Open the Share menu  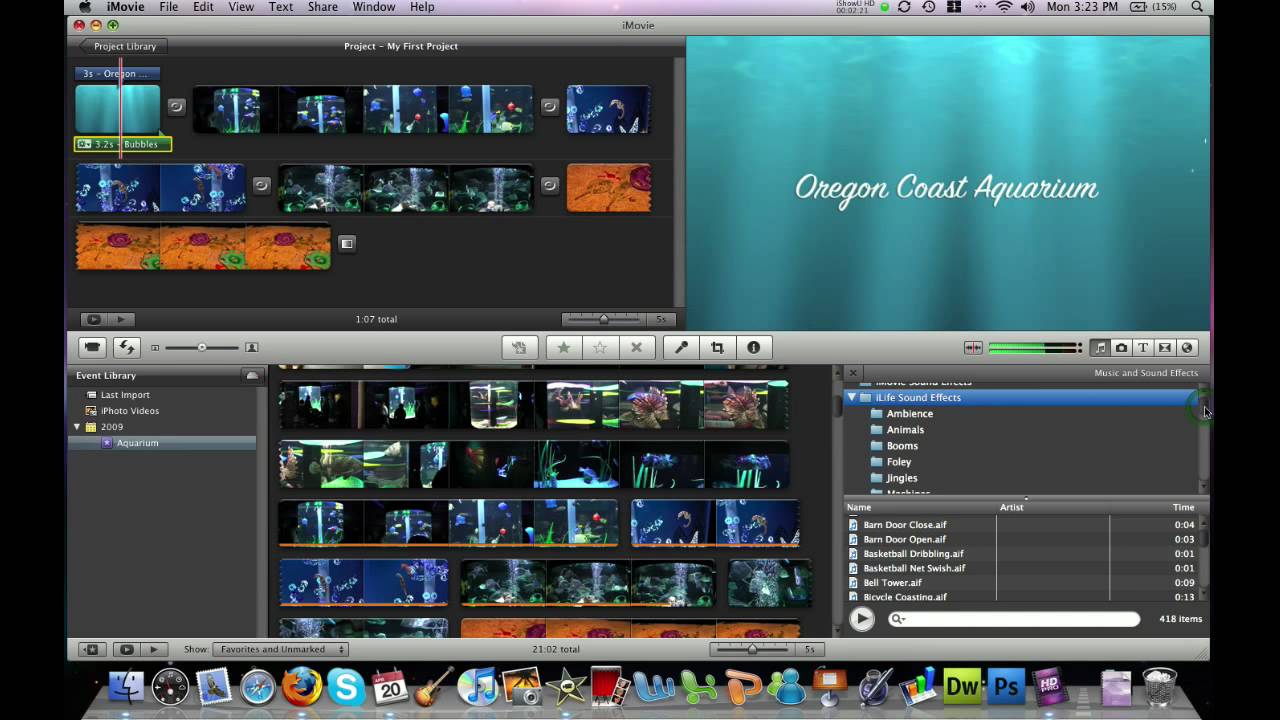pos(322,7)
